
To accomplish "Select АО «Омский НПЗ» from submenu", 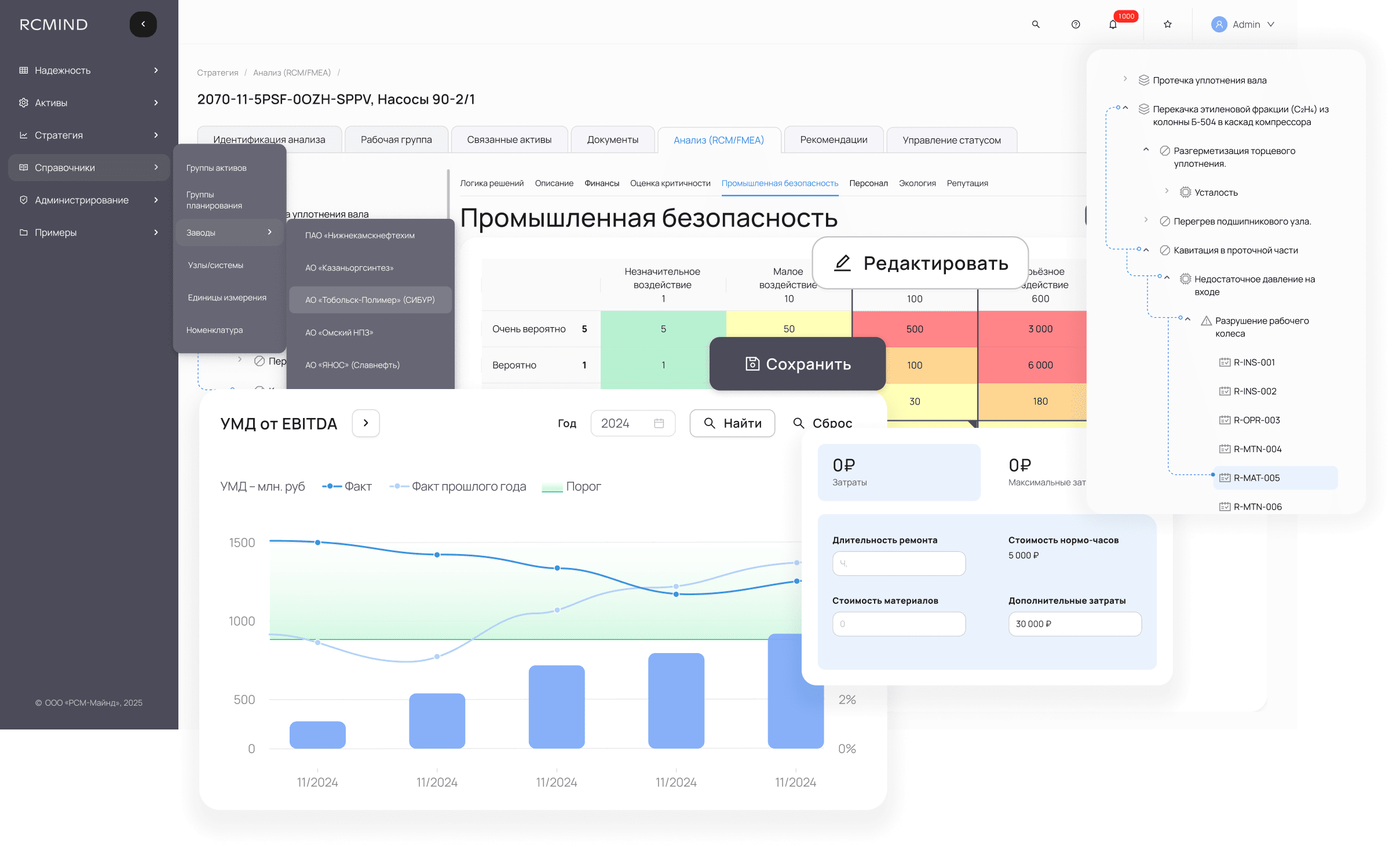I will 339,332.
